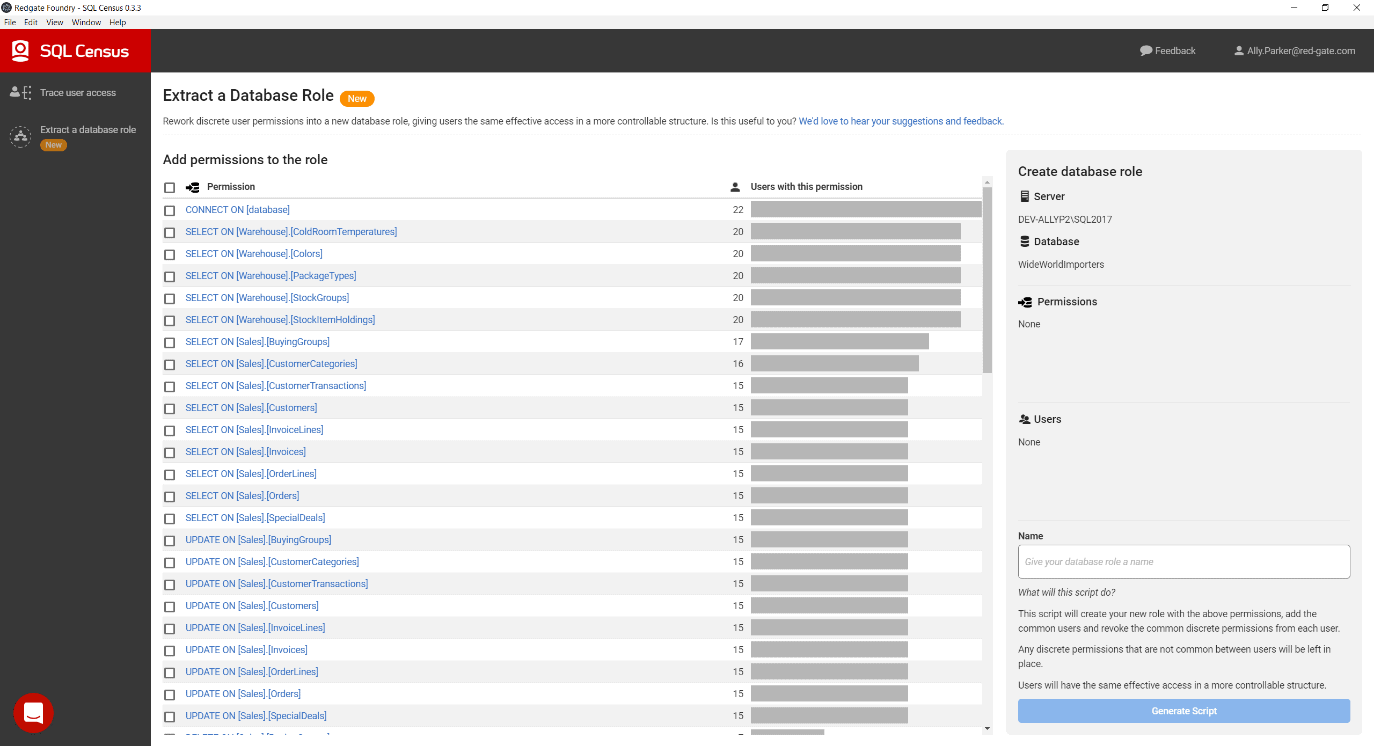Click the user account avatar icon
Viewport: 1374px width, 746px height.
1239,51
